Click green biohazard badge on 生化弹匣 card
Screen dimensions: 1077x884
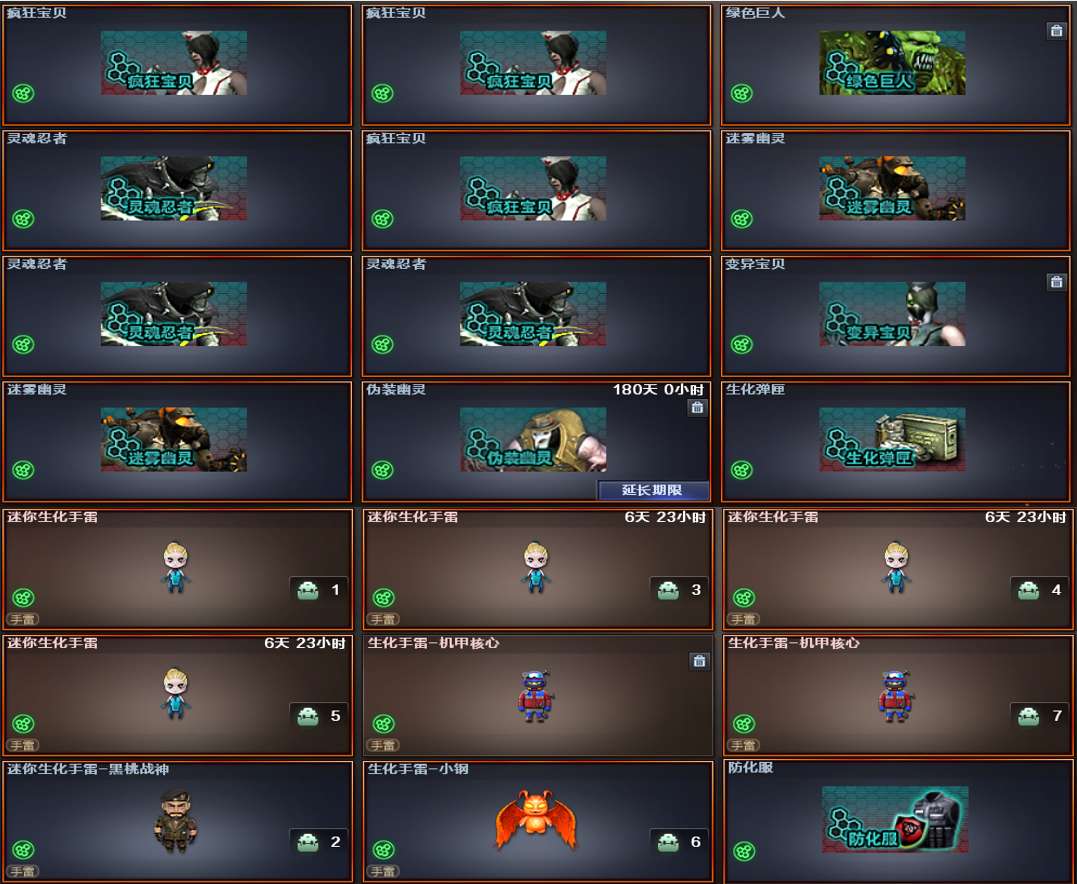click(742, 470)
